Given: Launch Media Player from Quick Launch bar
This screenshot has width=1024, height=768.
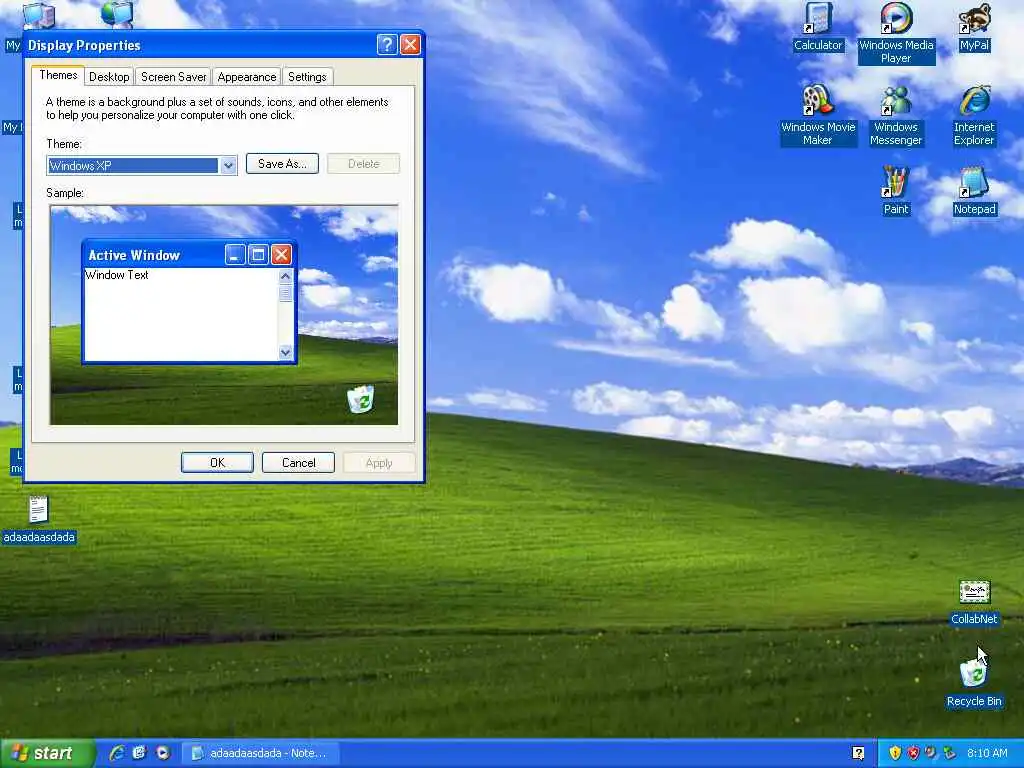Looking at the screenshot, I should point(163,753).
